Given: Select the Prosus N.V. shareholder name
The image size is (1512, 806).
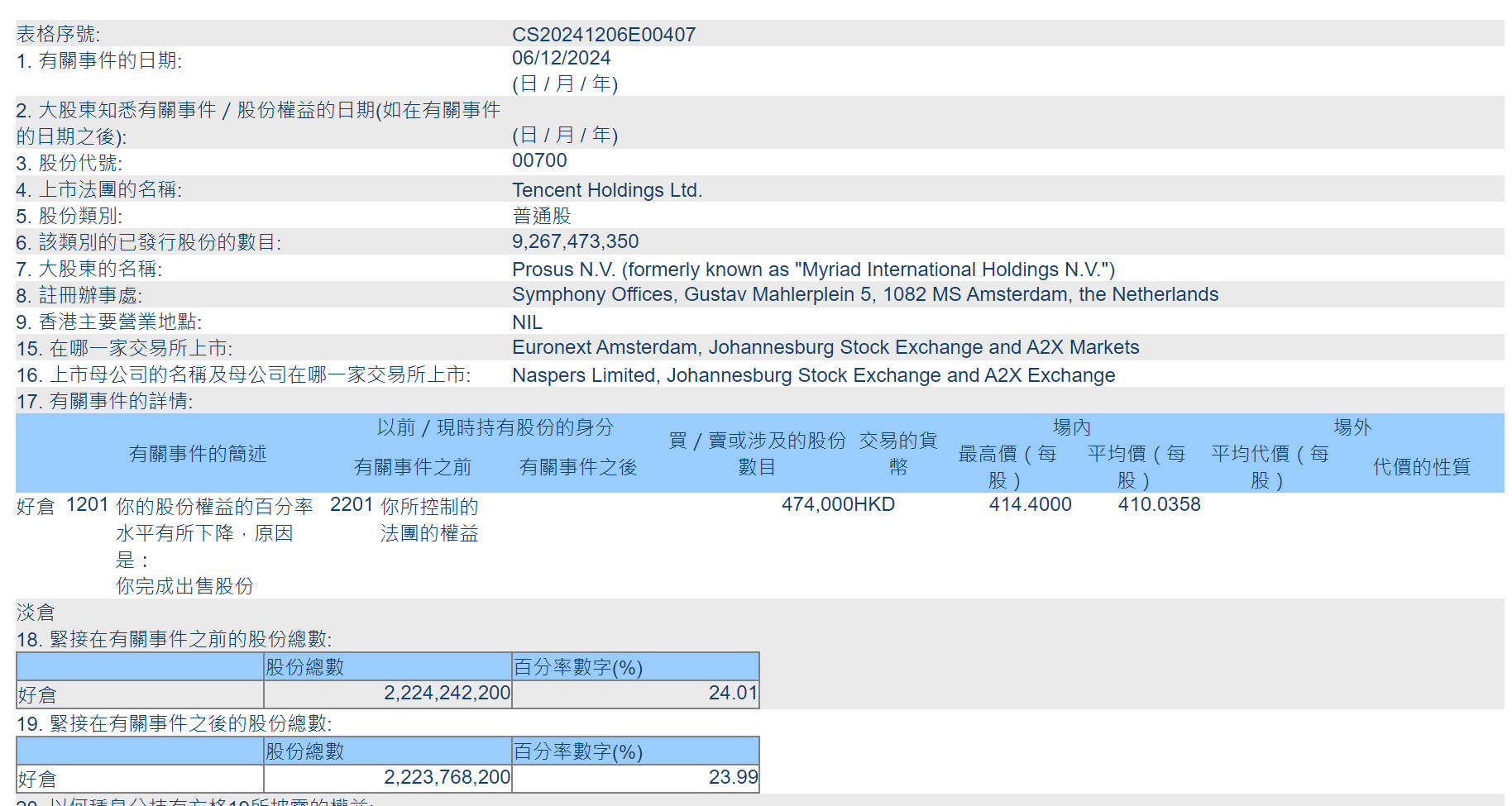Looking at the screenshot, I should point(814,269).
